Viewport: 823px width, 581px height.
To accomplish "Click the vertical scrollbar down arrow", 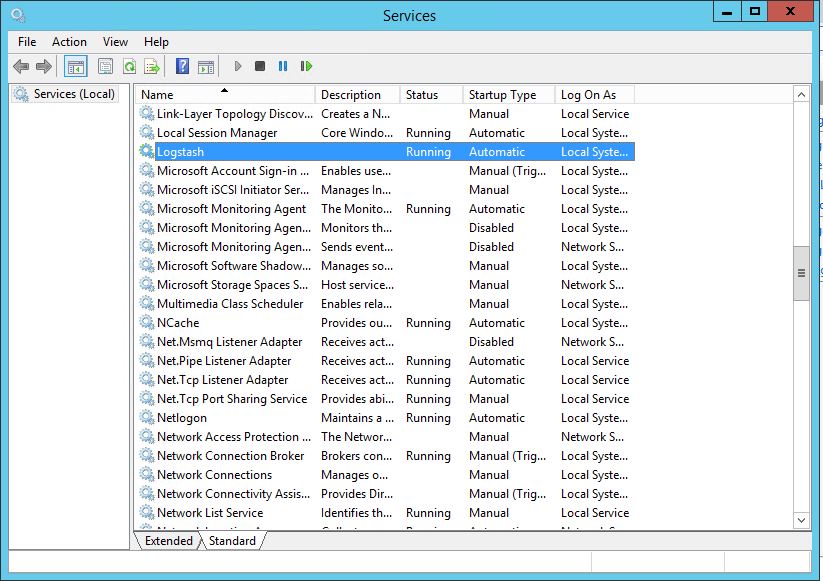I will tap(801, 520).
